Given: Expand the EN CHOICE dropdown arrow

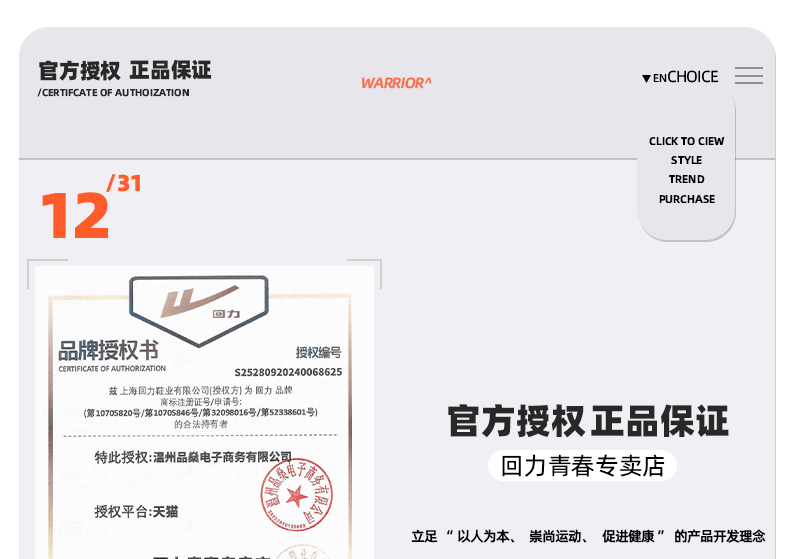Looking at the screenshot, I should click(646, 79).
